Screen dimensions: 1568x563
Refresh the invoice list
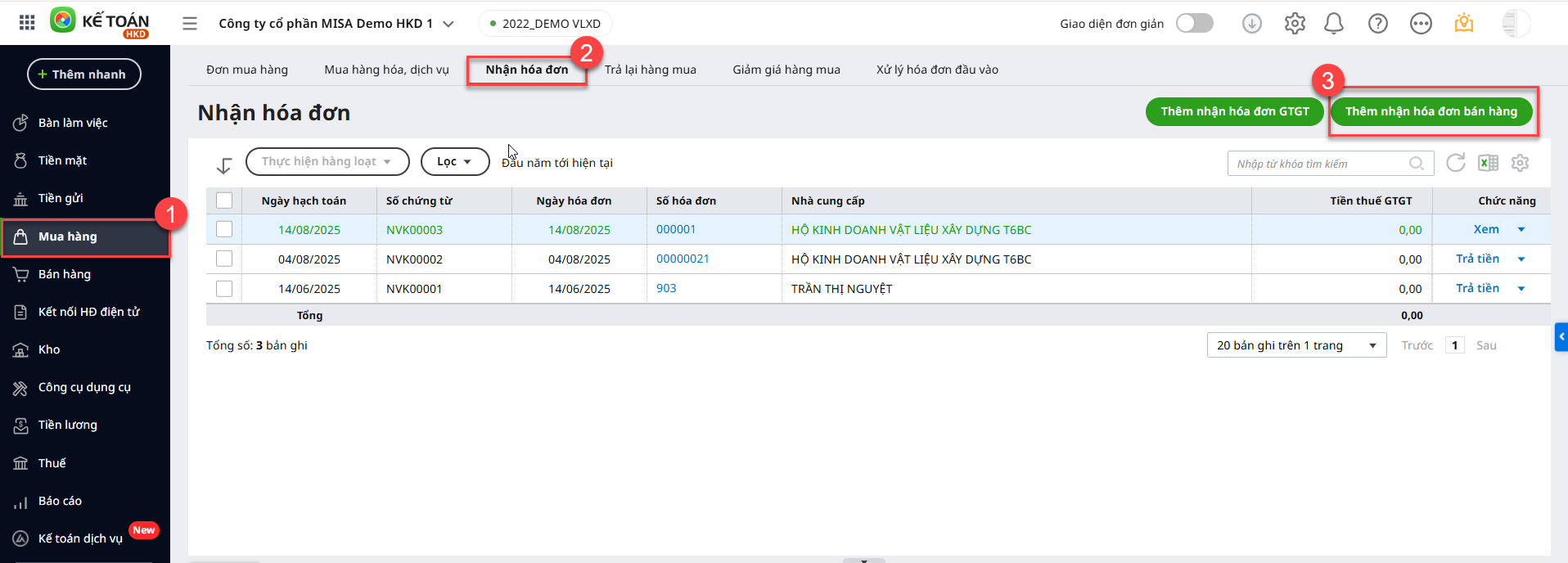[x=1455, y=163]
